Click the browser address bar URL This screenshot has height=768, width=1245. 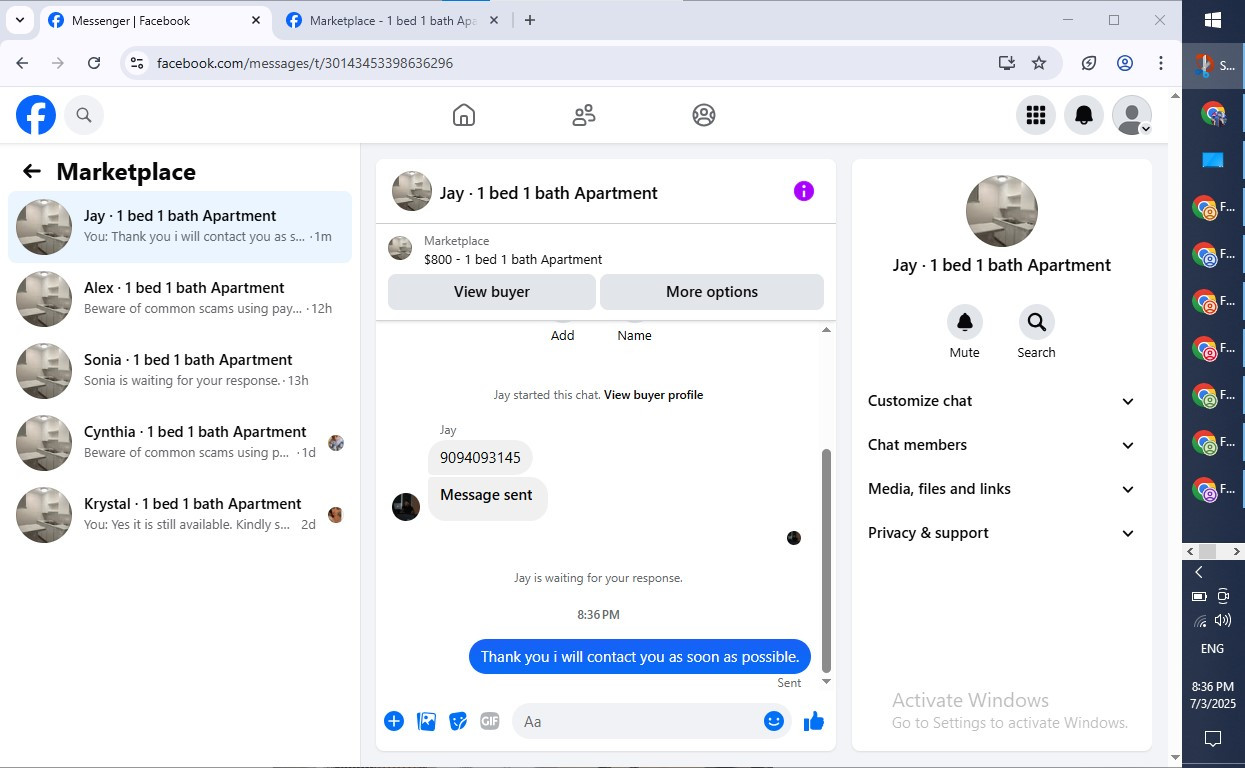(305, 63)
